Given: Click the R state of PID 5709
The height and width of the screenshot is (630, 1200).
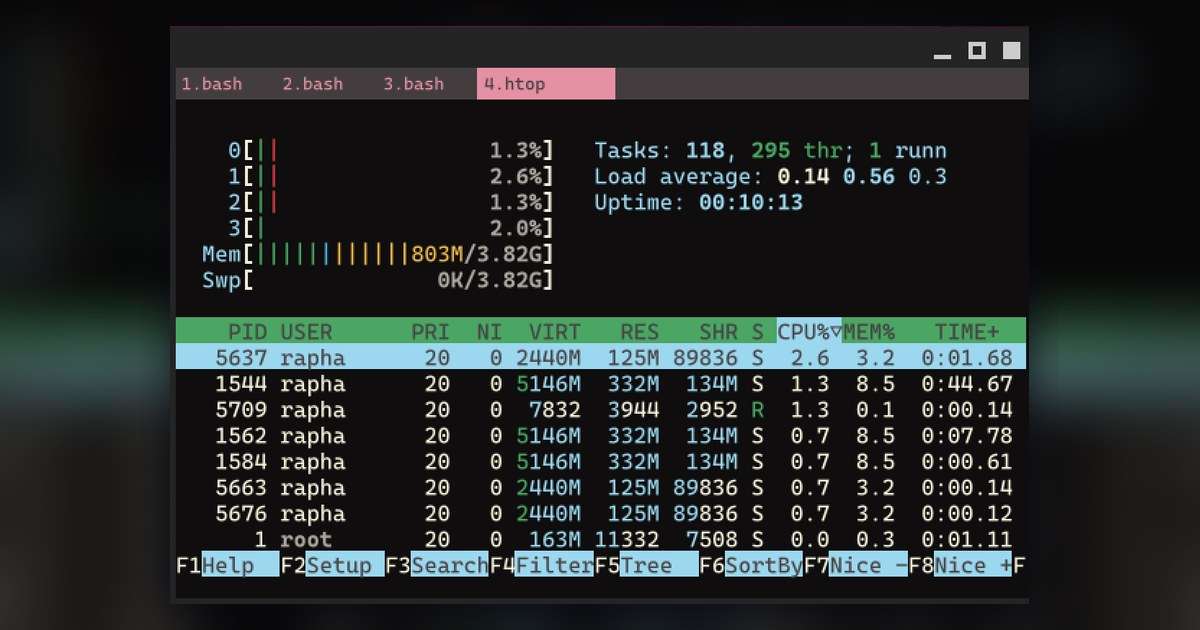Looking at the screenshot, I should point(757,410).
